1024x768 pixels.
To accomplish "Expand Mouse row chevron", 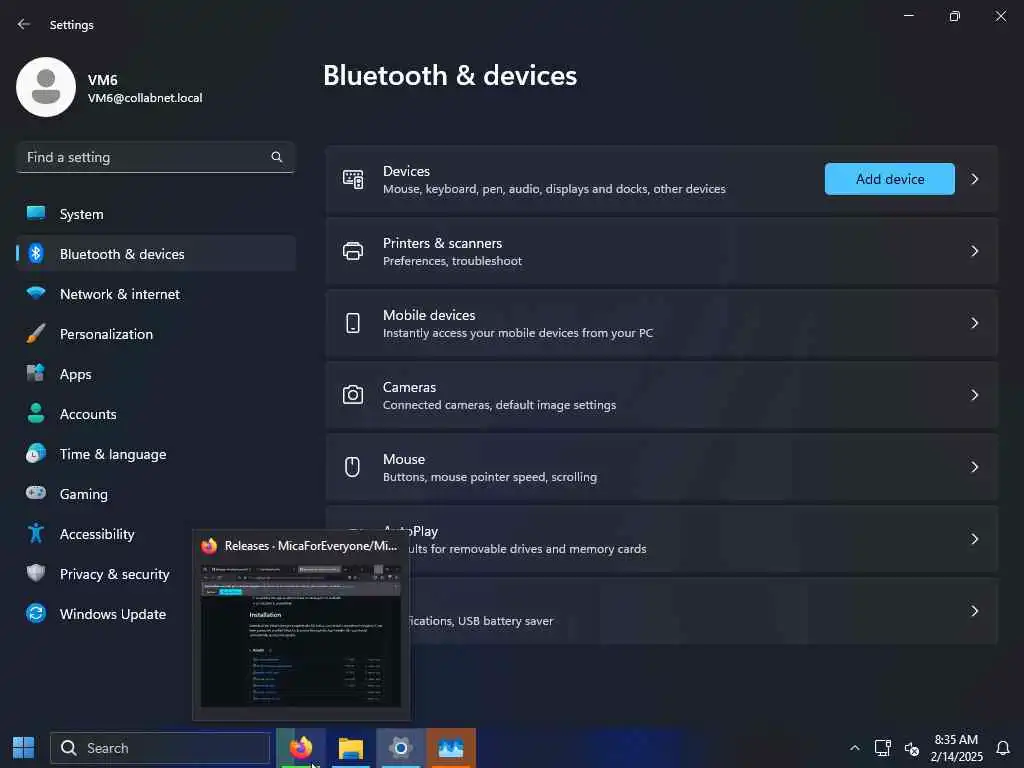I will tap(974, 467).
